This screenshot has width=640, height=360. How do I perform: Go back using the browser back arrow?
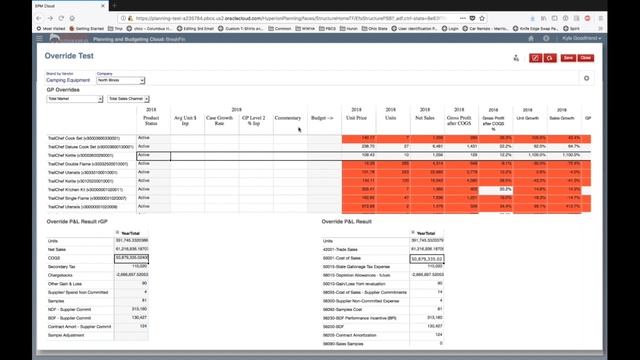tap(39, 18)
